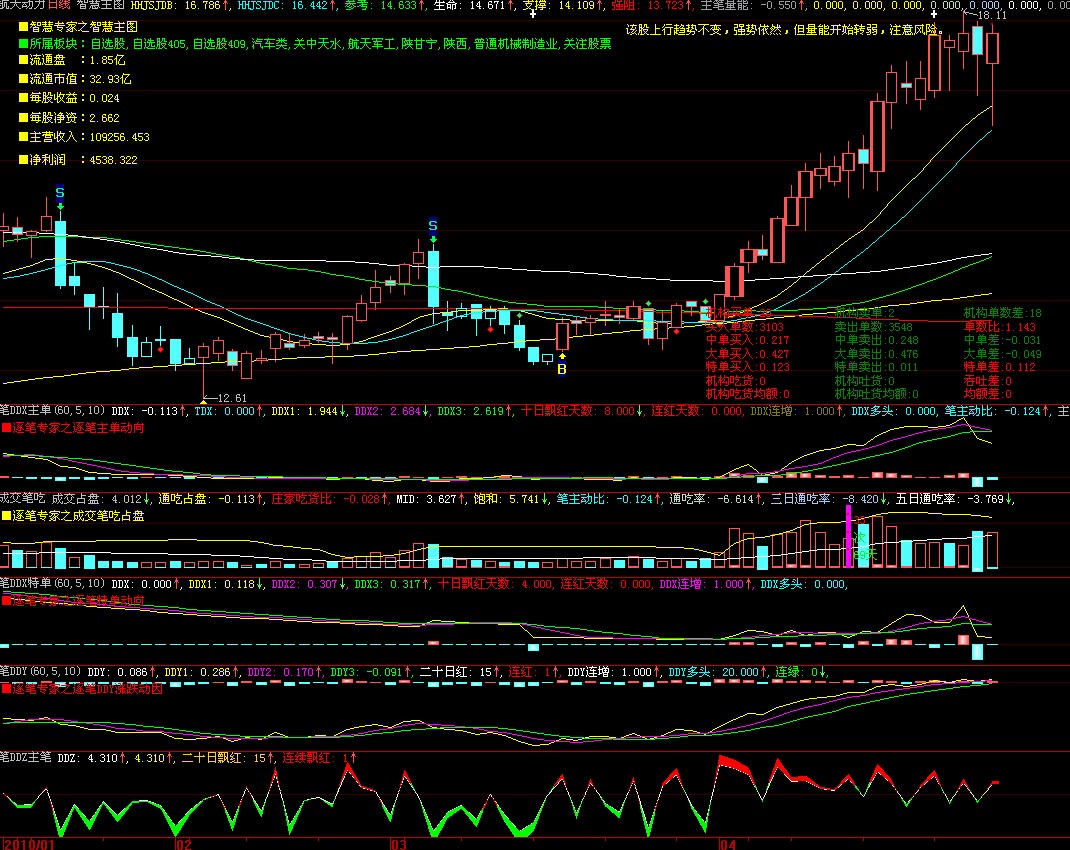Jump to the 2010/01 date marker
Screen dimensions: 1070x850
(x=27, y=845)
